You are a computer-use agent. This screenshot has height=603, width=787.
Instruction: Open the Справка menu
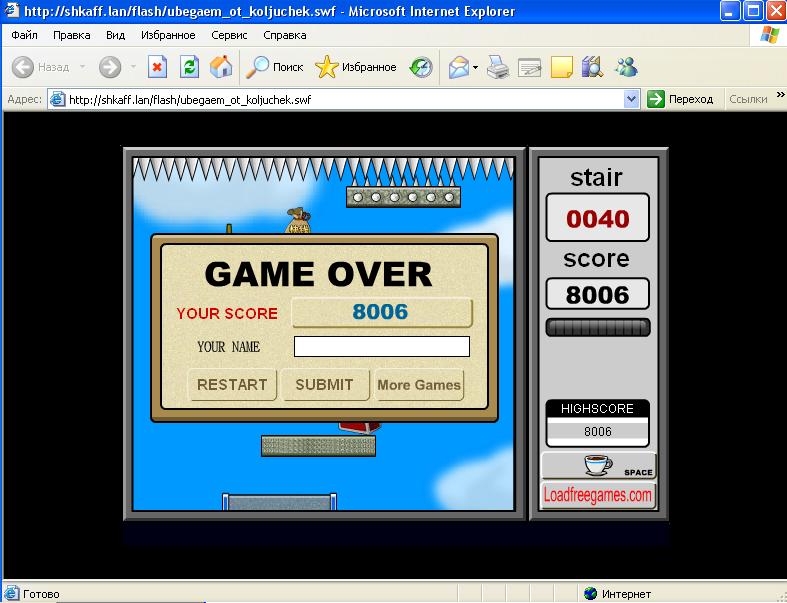(x=285, y=35)
